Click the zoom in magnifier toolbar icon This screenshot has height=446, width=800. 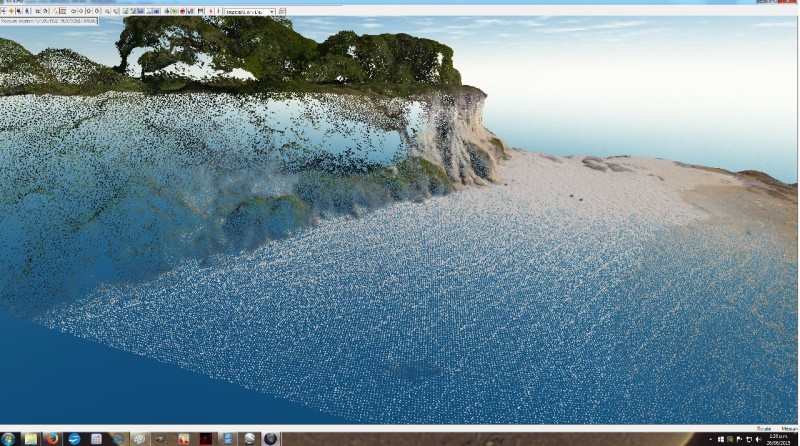click(x=108, y=11)
